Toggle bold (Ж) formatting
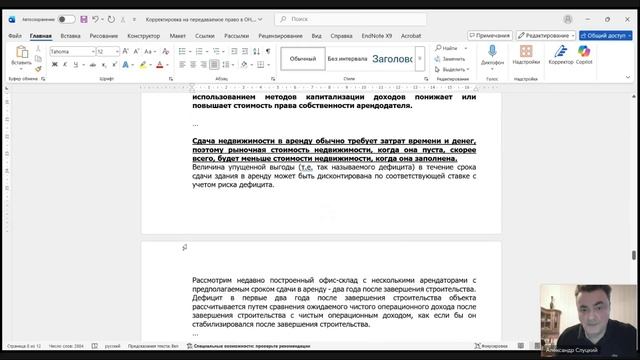640x360 pixels. [55, 64]
